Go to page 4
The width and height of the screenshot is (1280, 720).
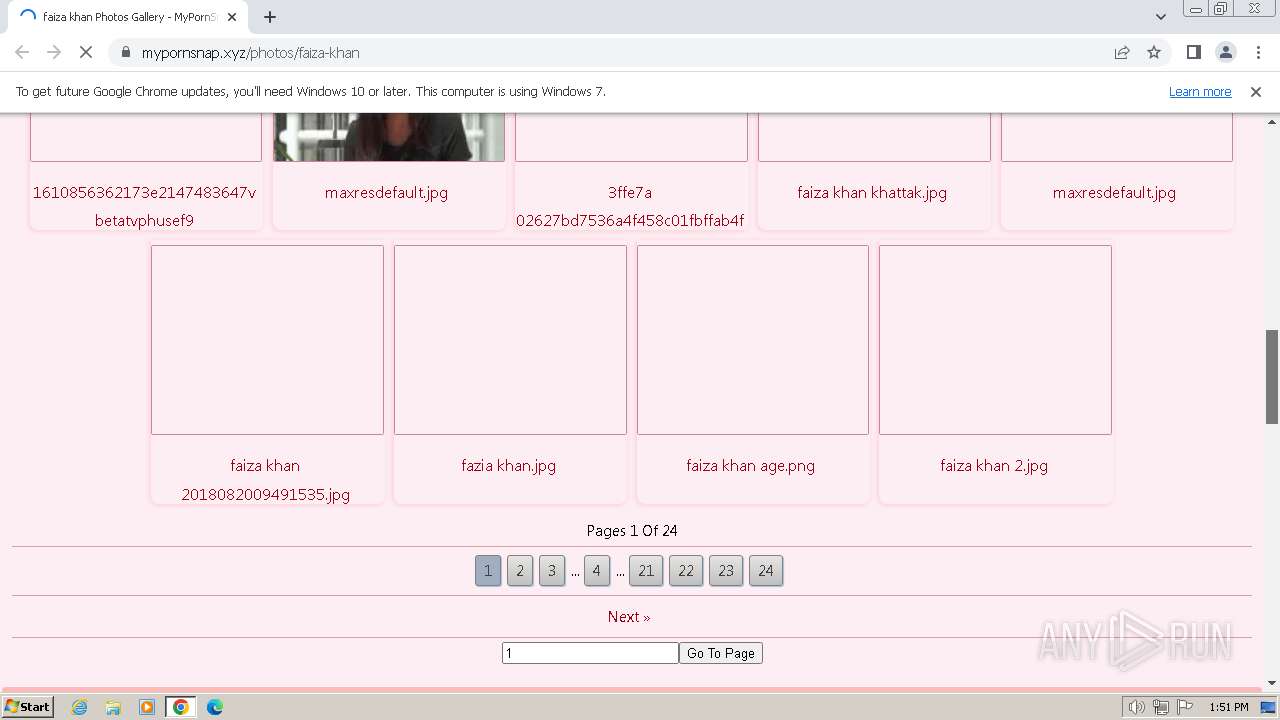[x=597, y=571]
